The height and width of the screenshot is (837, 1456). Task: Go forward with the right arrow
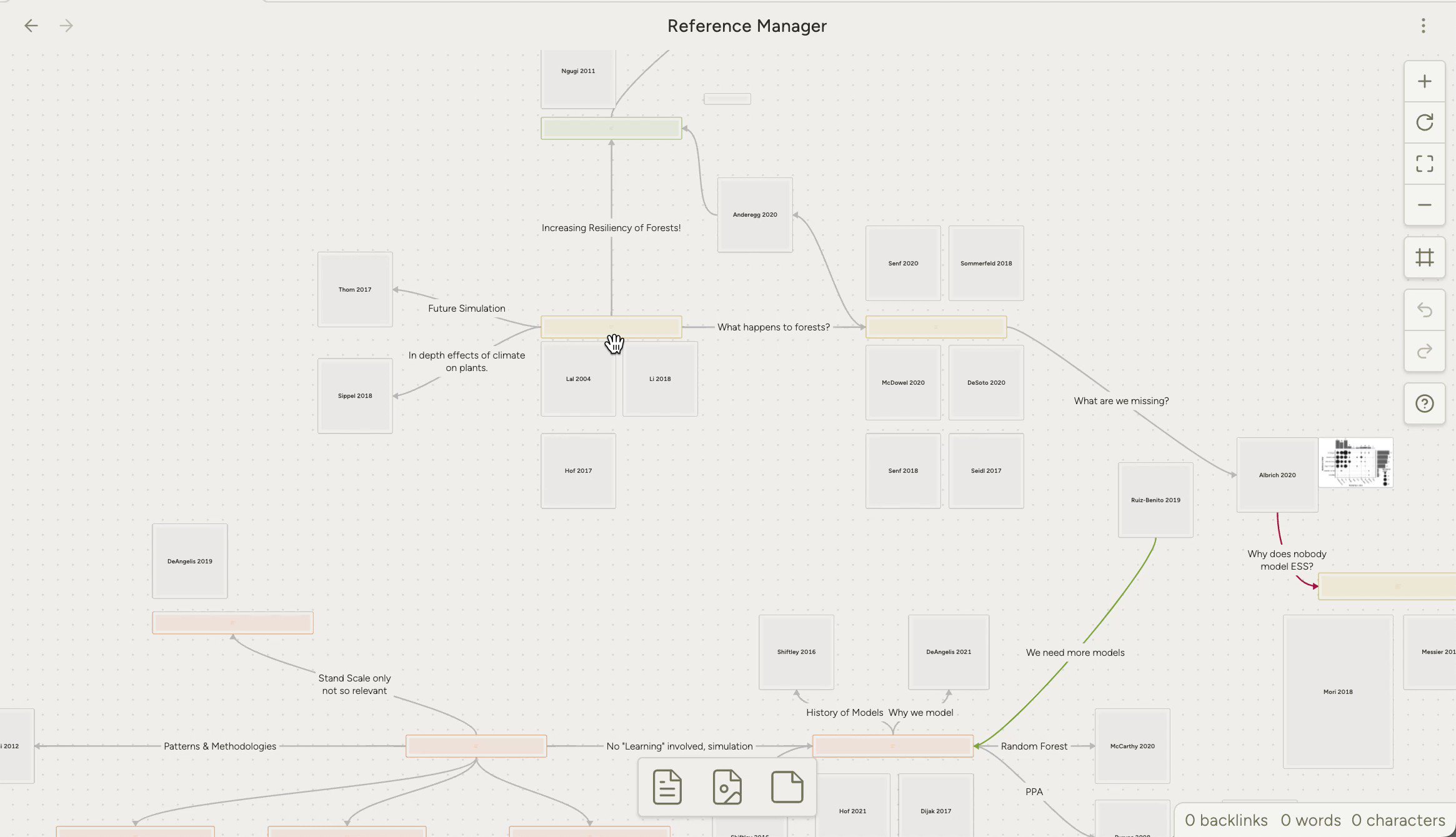(x=66, y=26)
